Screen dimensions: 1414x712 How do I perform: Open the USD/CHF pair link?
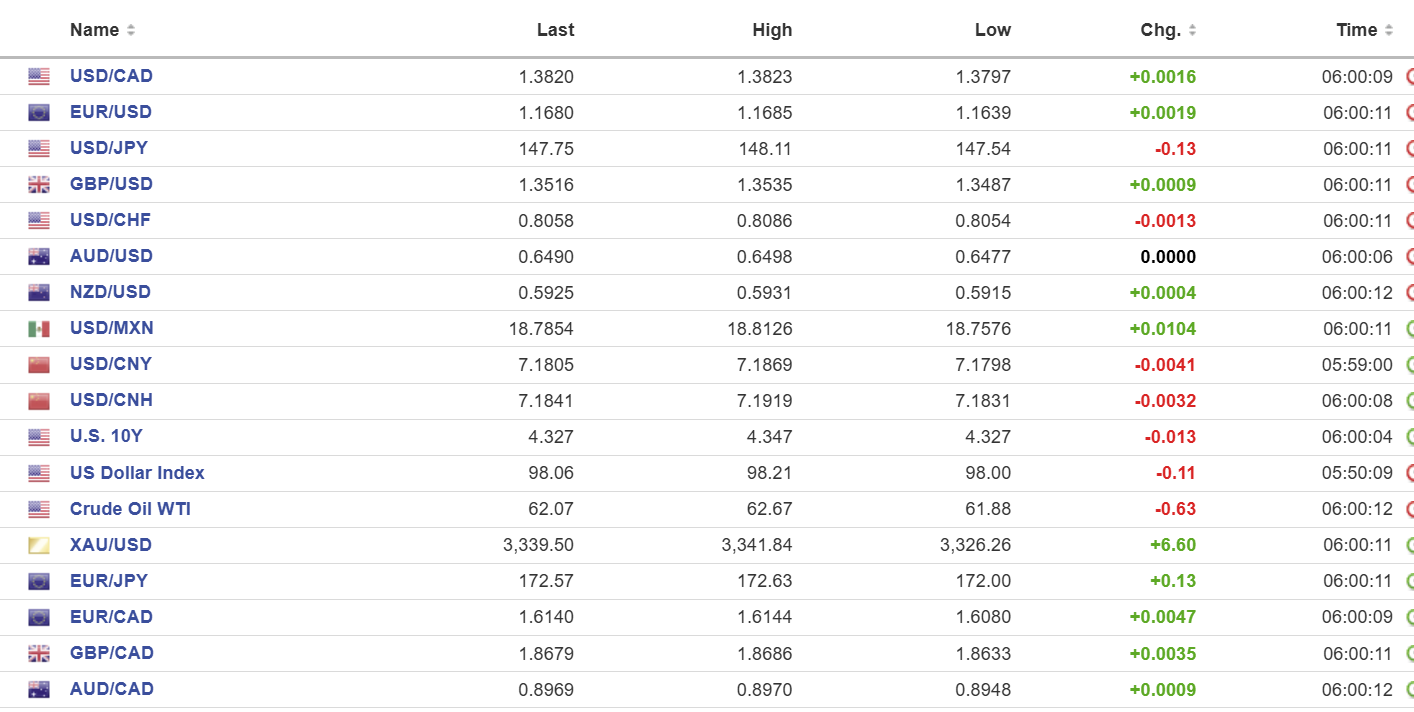[110, 220]
